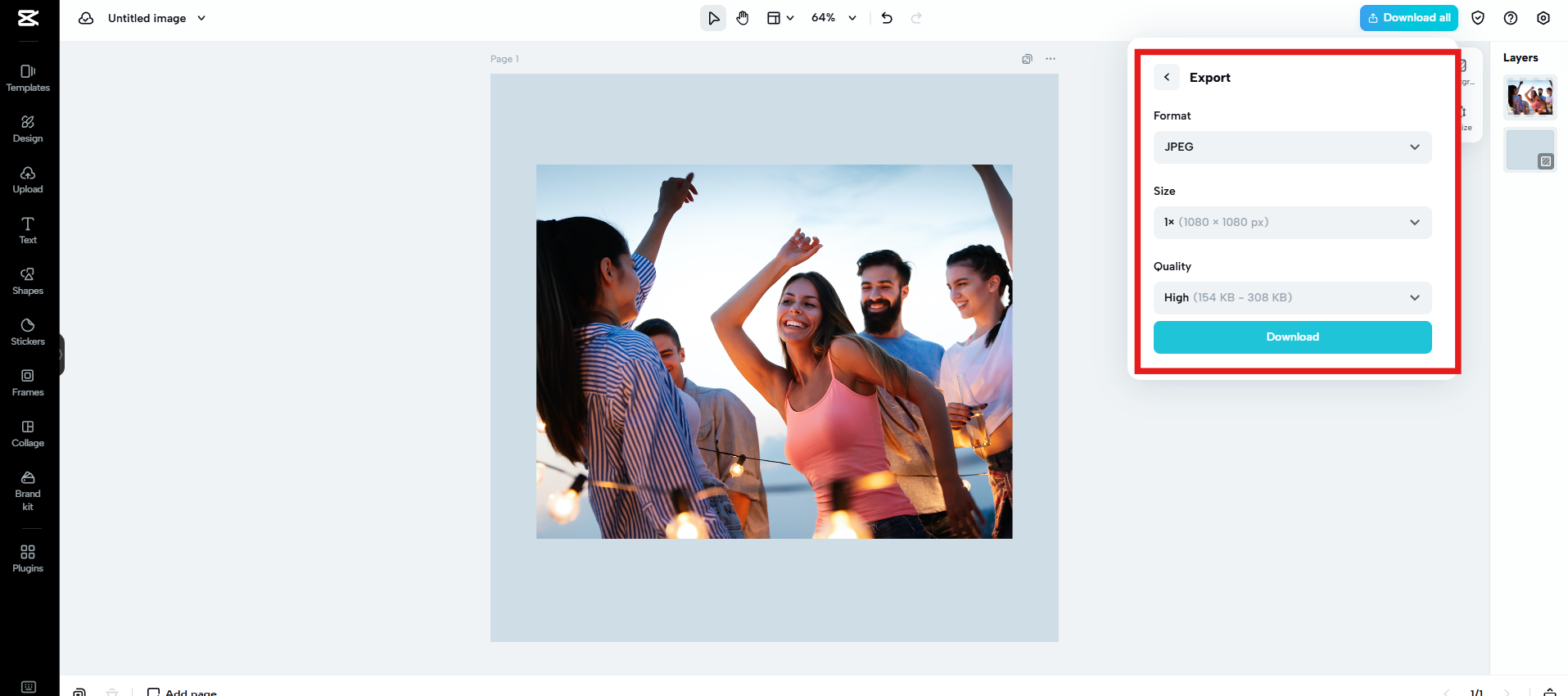Open the 64% zoom level dropdown
This screenshot has width=1568, height=696.
pyautogui.click(x=834, y=18)
